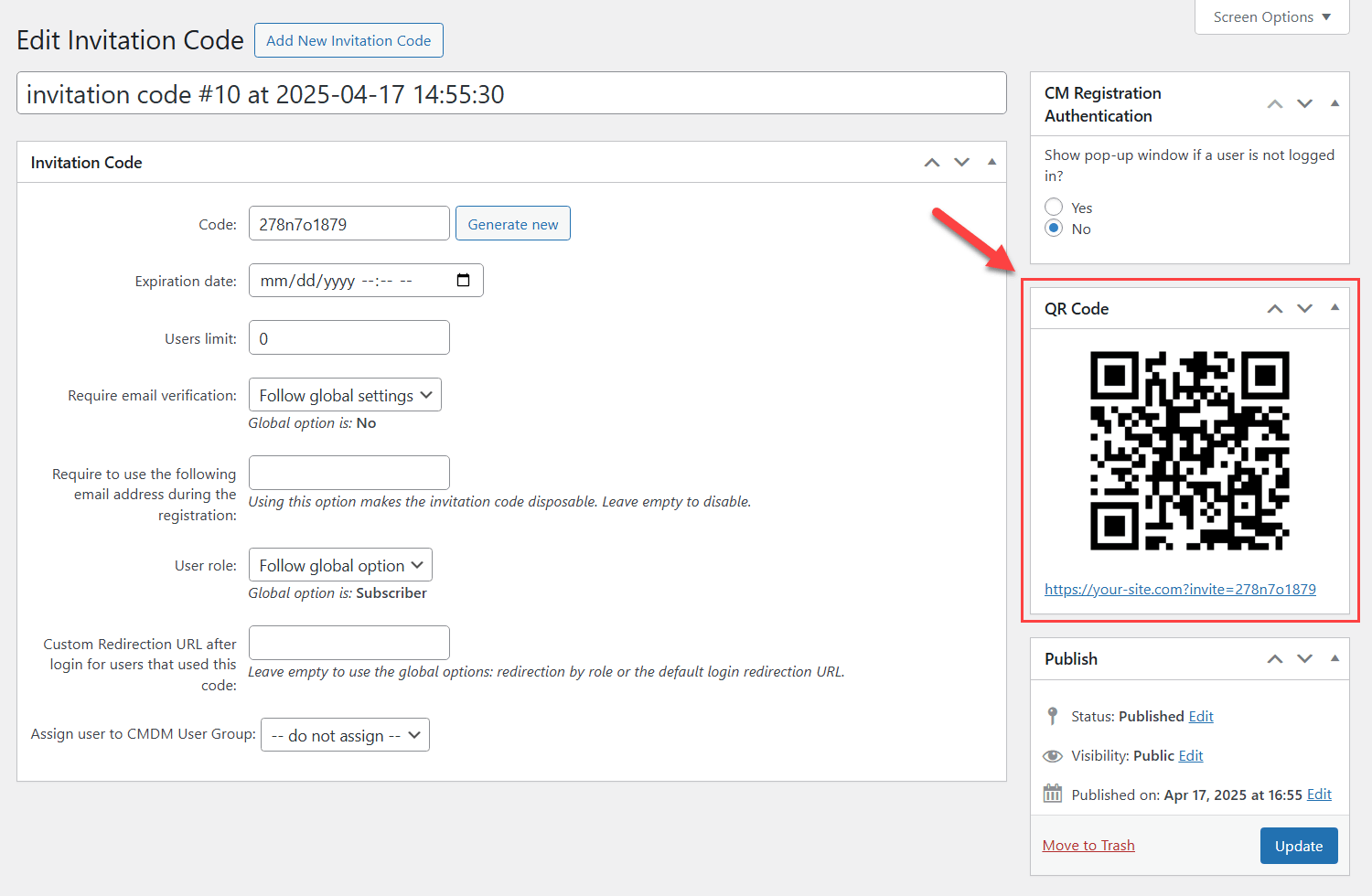
Task: Move the Publish panel up
Action: point(1274,659)
